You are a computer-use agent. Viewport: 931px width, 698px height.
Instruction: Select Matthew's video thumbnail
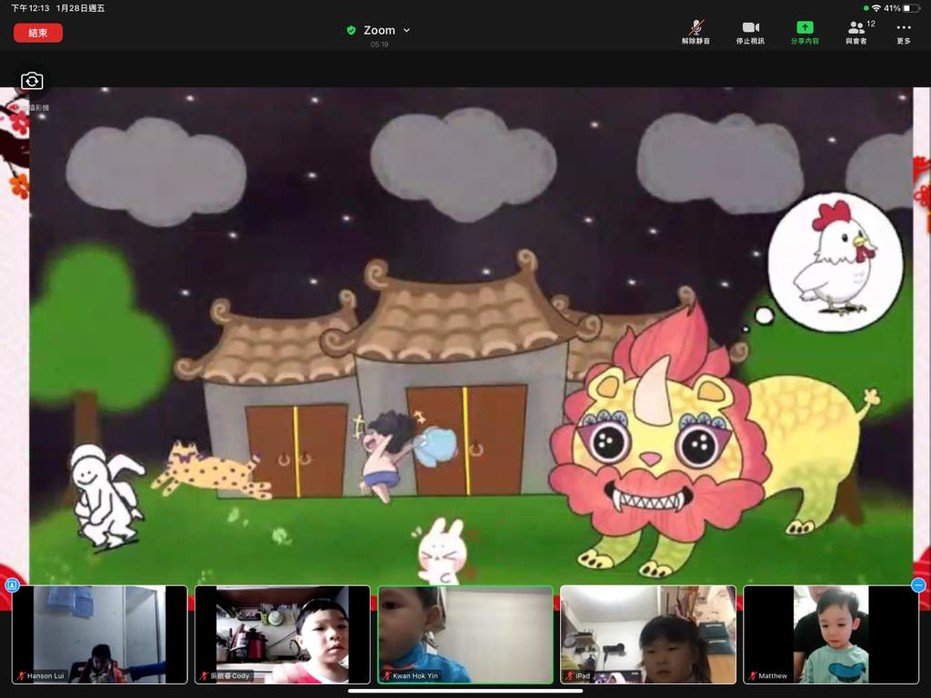[830, 634]
